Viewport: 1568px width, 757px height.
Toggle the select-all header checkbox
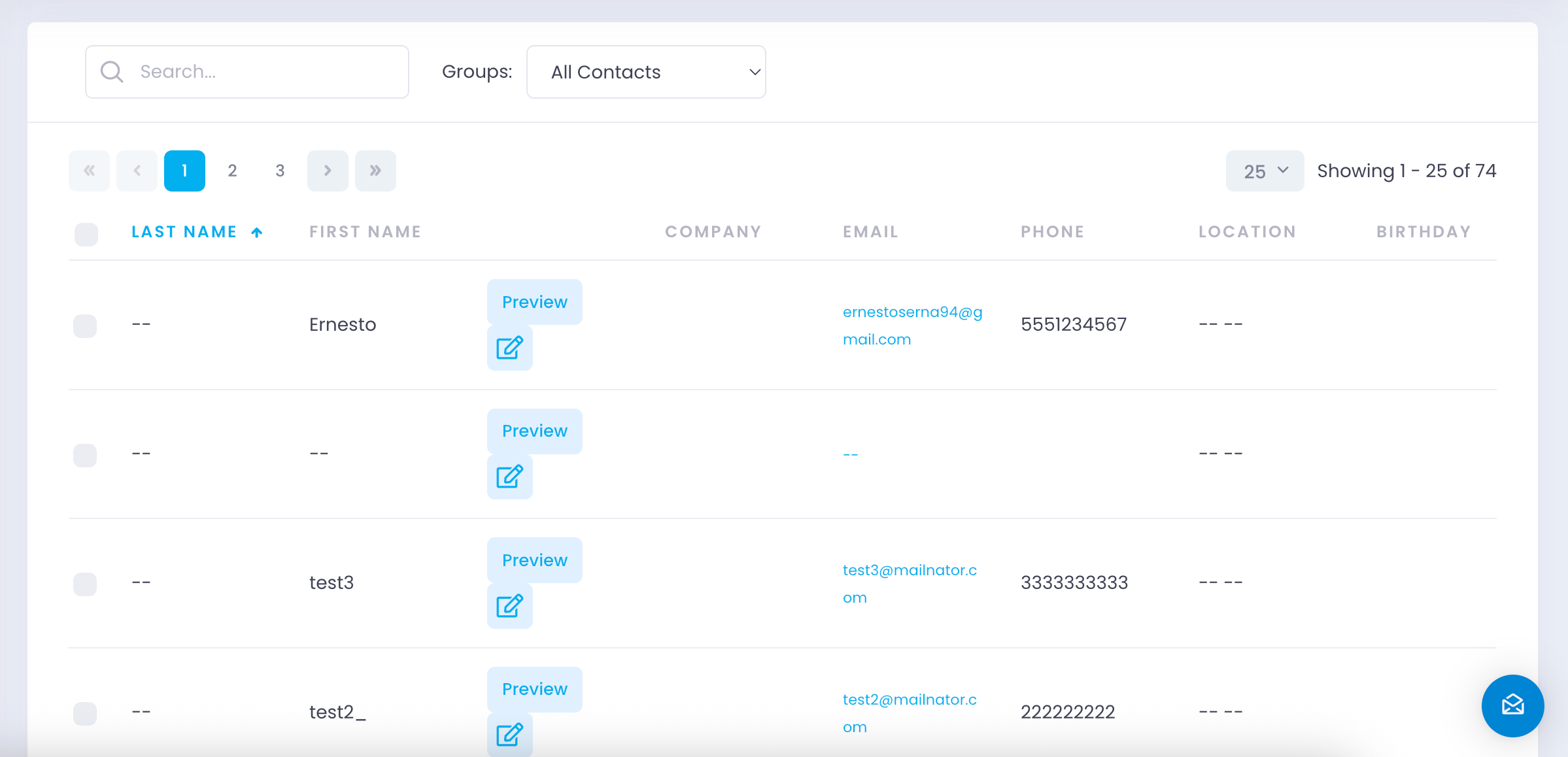coord(86,234)
